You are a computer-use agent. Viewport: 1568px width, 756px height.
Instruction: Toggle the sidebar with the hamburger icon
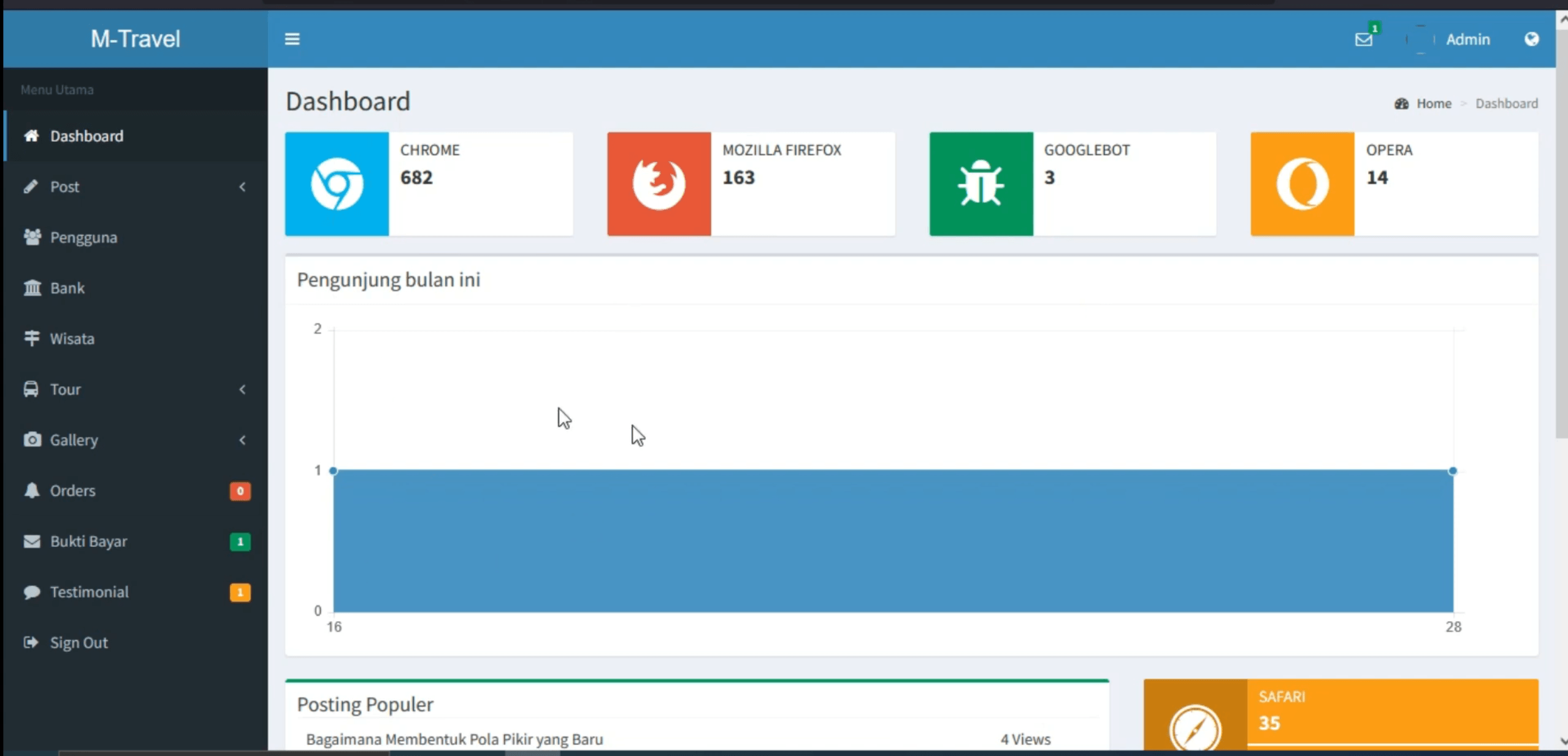tap(292, 39)
